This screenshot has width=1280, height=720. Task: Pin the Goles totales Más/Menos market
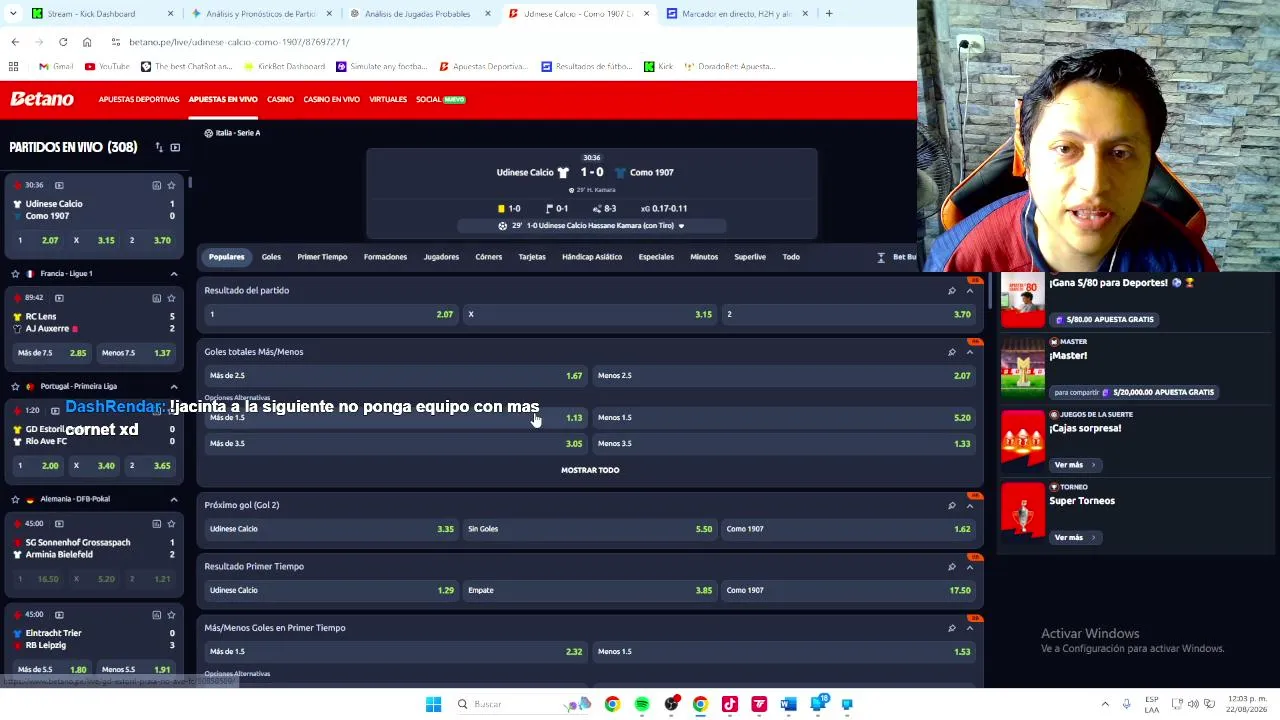pyautogui.click(x=951, y=352)
